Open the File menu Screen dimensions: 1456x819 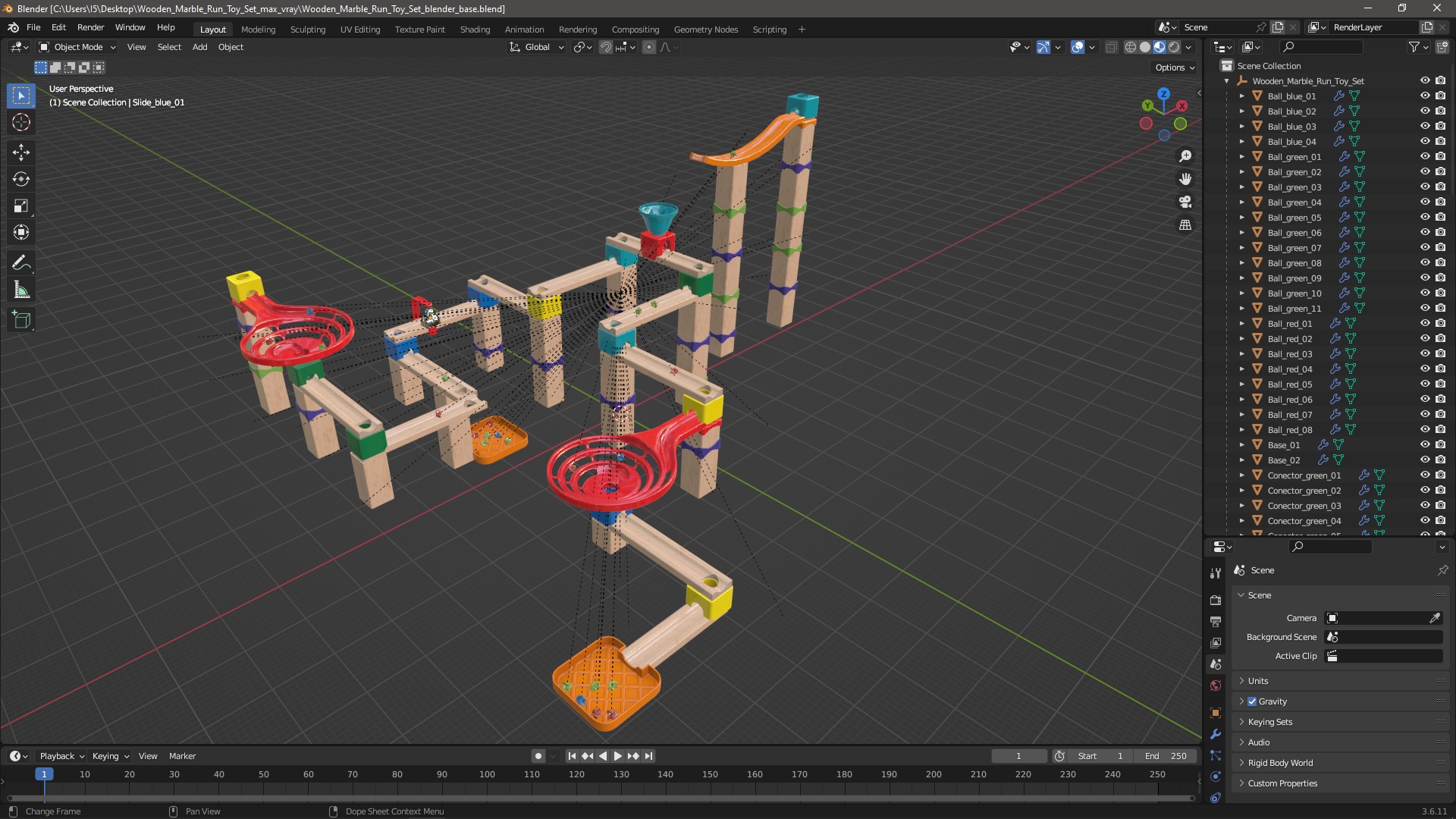pyautogui.click(x=33, y=27)
